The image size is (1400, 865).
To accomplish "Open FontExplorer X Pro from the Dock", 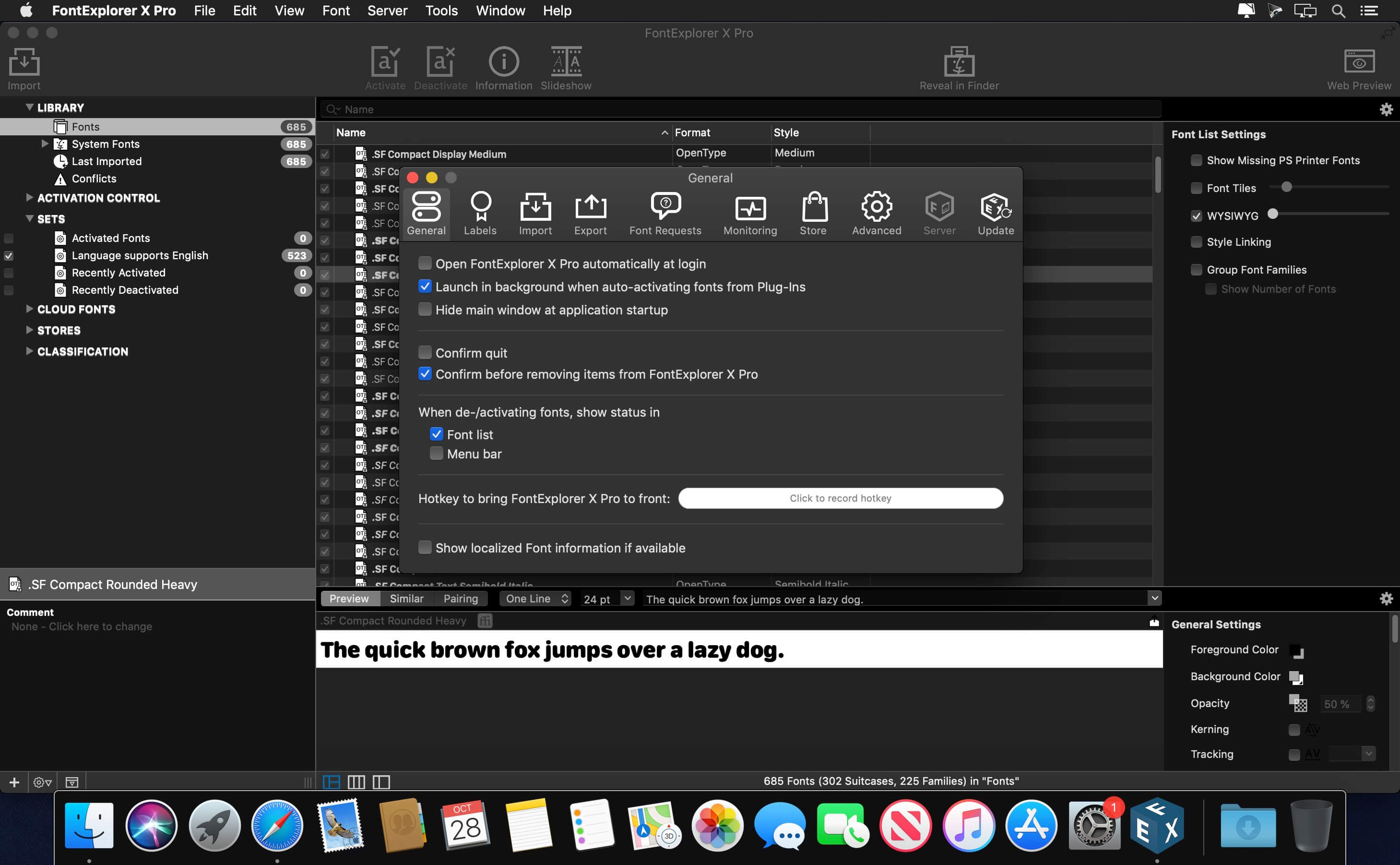I will pos(1157,825).
